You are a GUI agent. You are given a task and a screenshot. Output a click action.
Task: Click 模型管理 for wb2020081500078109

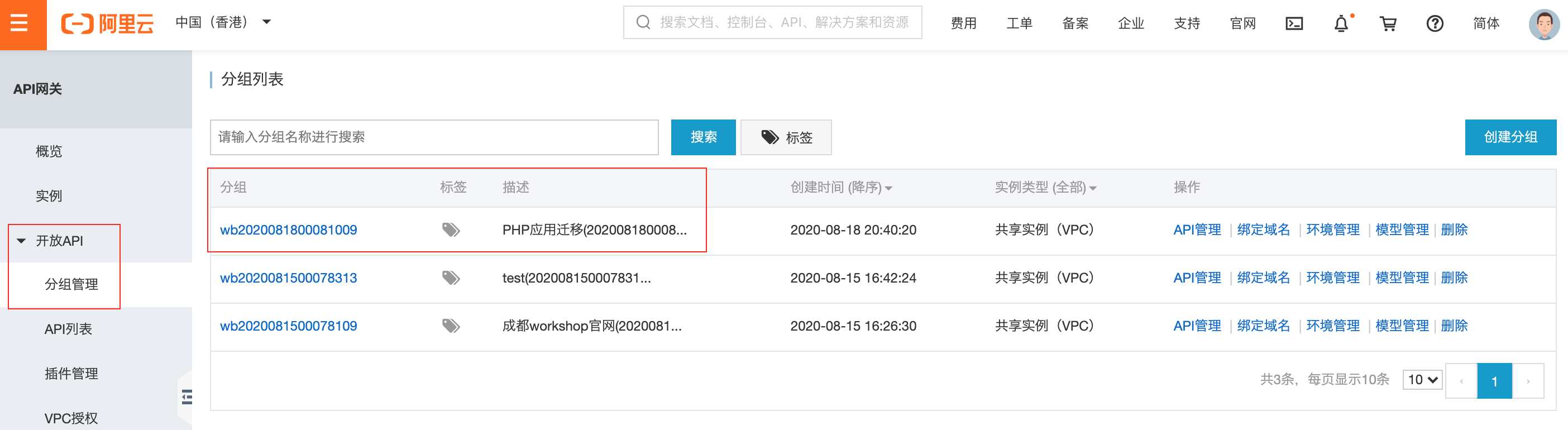(x=1403, y=326)
